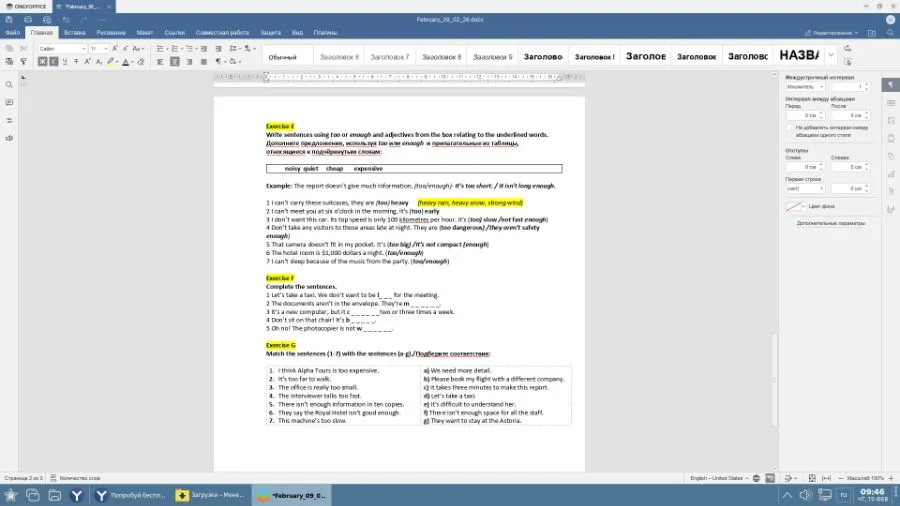Screen dimensions: 900x506
Task: Click the Quick Print icon
Action: tap(46, 20)
